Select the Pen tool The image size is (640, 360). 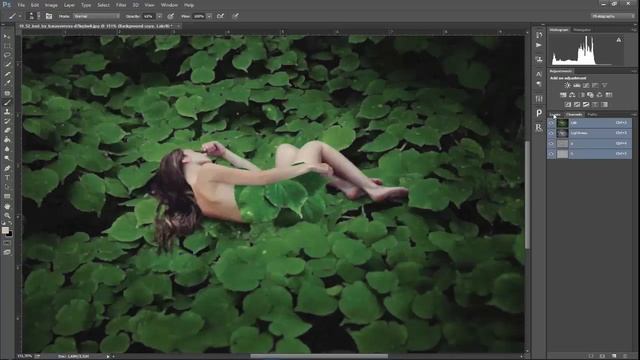[7, 168]
